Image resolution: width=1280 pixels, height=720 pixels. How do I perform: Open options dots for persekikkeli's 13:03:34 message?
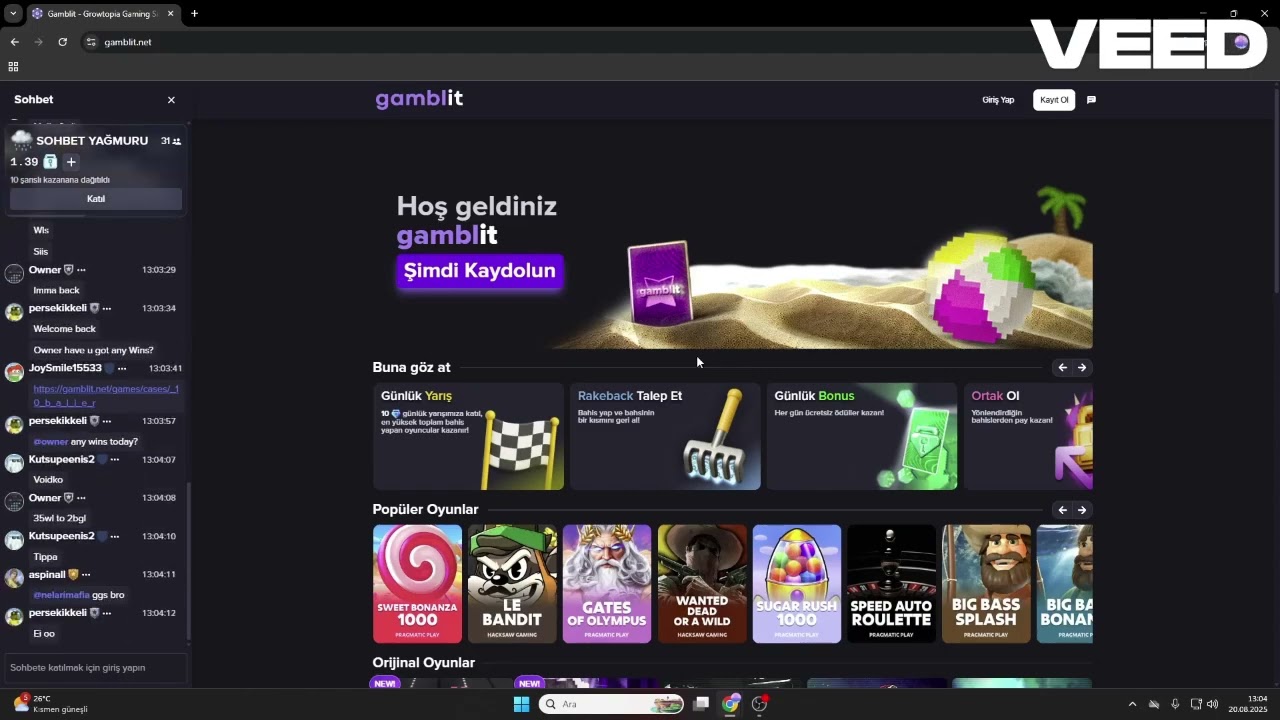pyautogui.click(x=107, y=308)
